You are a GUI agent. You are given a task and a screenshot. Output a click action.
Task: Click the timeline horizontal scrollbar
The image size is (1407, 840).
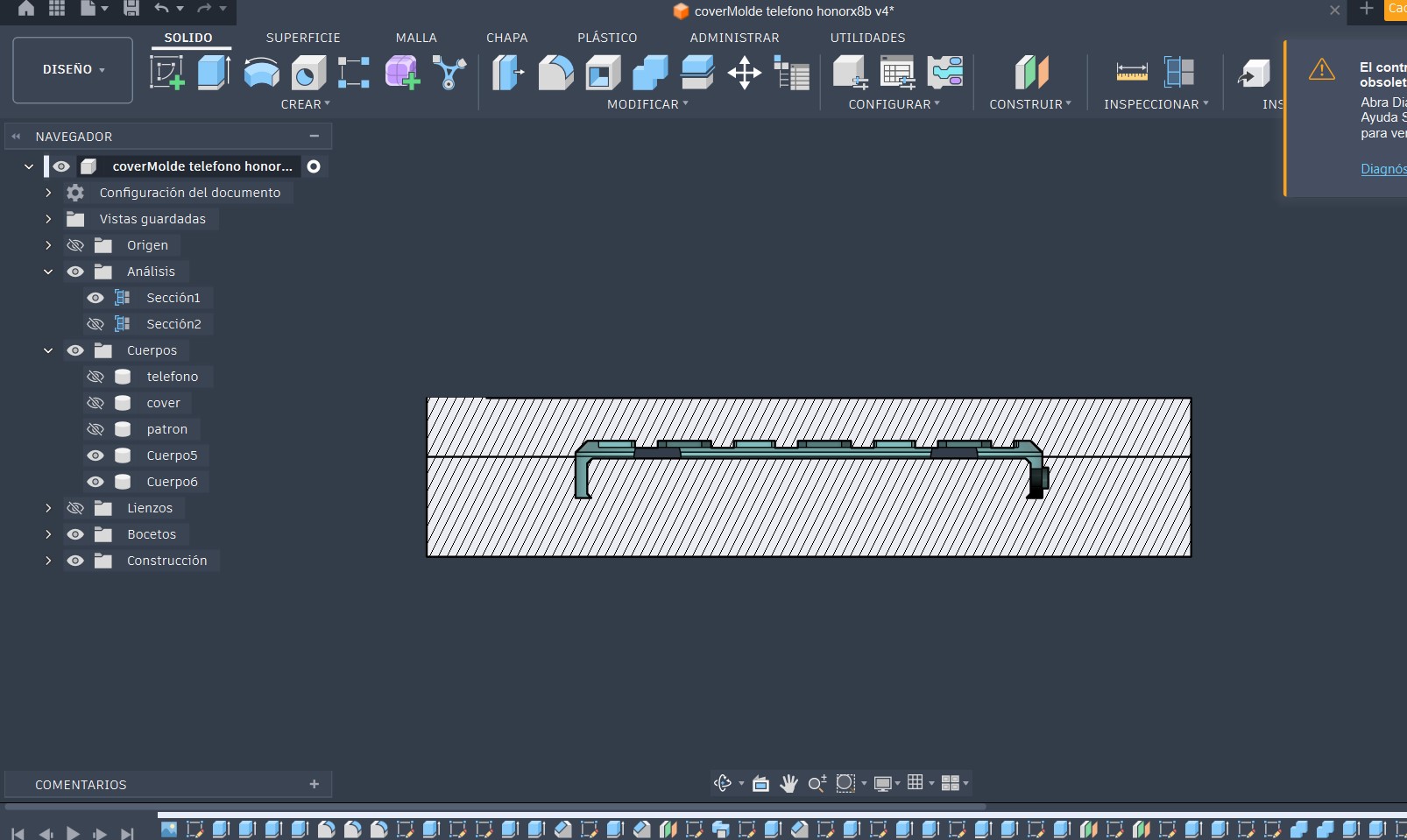(496, 806)
